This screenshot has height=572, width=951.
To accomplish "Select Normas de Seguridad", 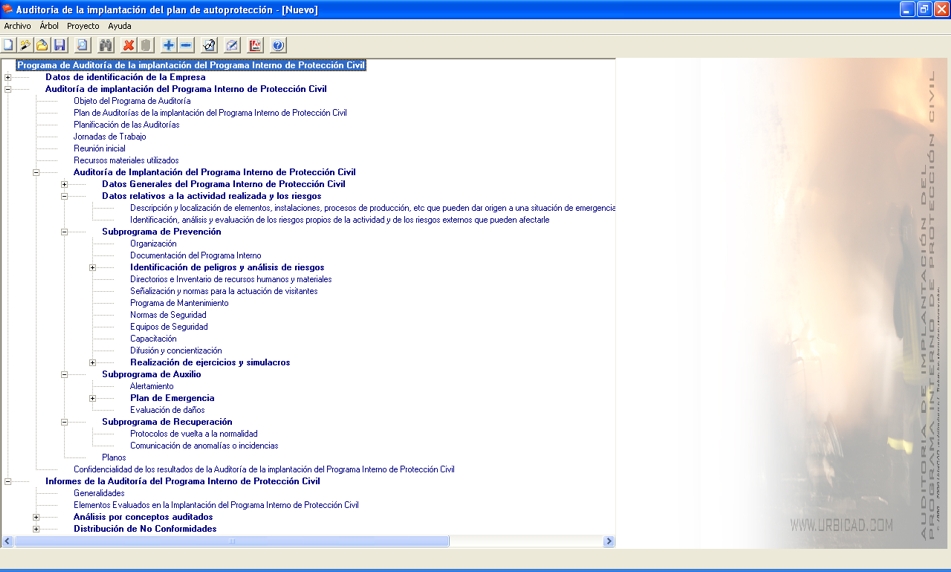I will tap(168, 315).
